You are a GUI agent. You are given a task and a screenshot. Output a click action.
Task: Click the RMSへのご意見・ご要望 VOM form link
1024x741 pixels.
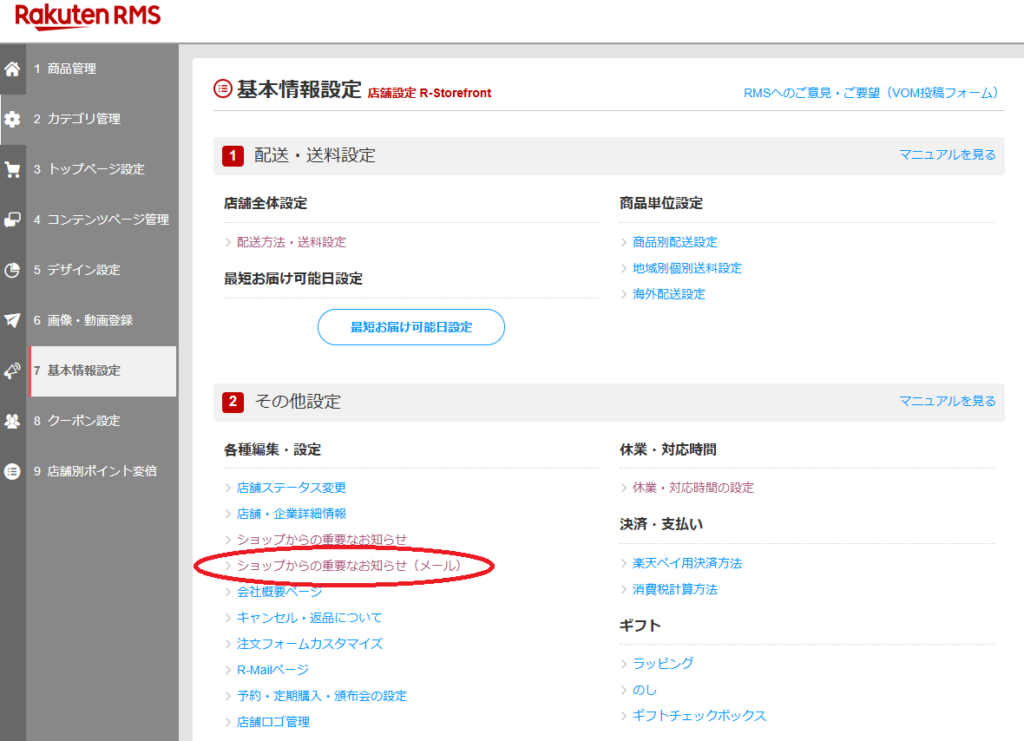(870, 93)
